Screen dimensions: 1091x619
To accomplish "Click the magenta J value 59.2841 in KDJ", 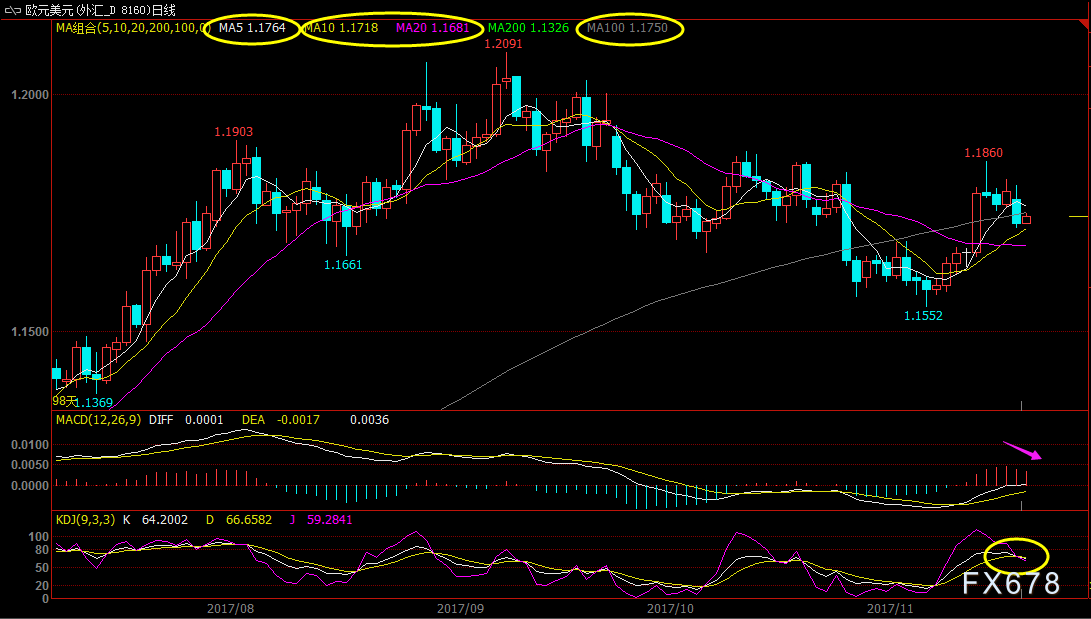I will click(x=329, y=520).
